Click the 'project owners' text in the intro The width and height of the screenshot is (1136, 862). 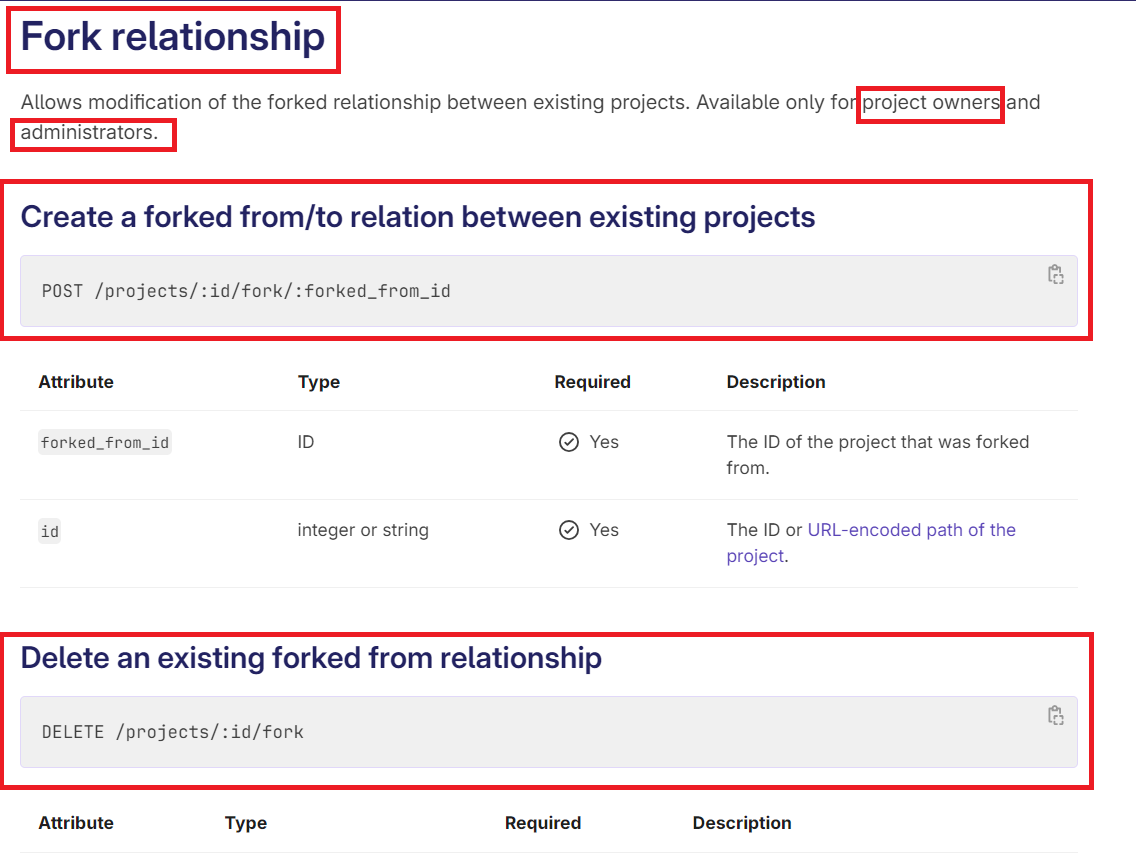tap(931, 102)
